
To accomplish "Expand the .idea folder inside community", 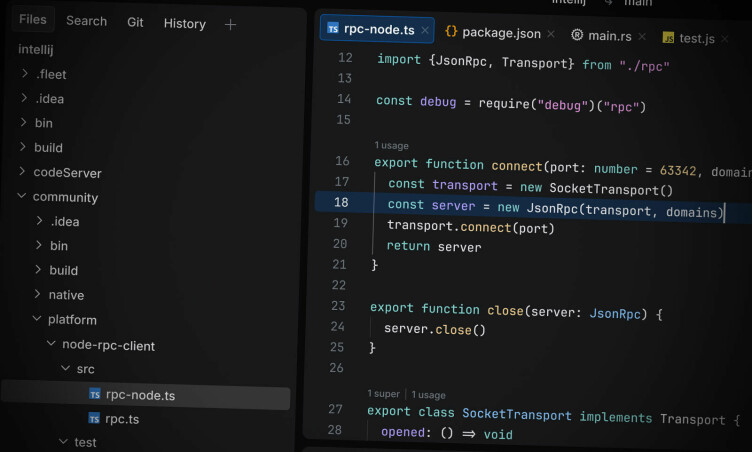I will [39, 220].
